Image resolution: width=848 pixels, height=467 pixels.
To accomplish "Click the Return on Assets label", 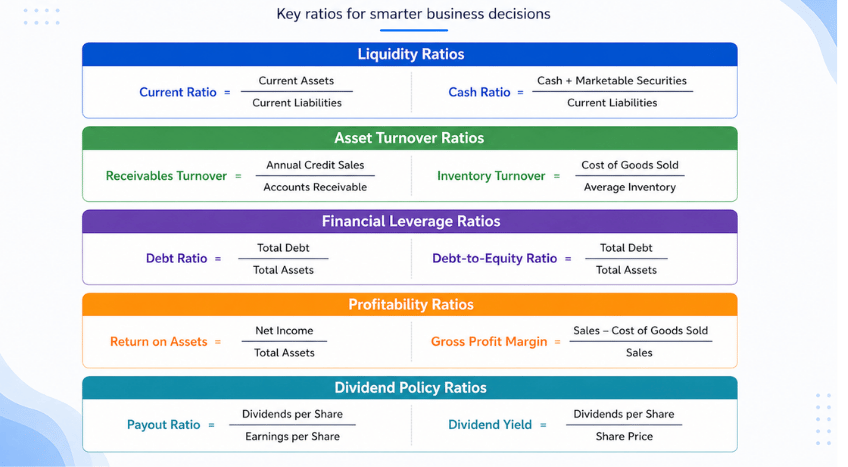I will click(158, 342).
